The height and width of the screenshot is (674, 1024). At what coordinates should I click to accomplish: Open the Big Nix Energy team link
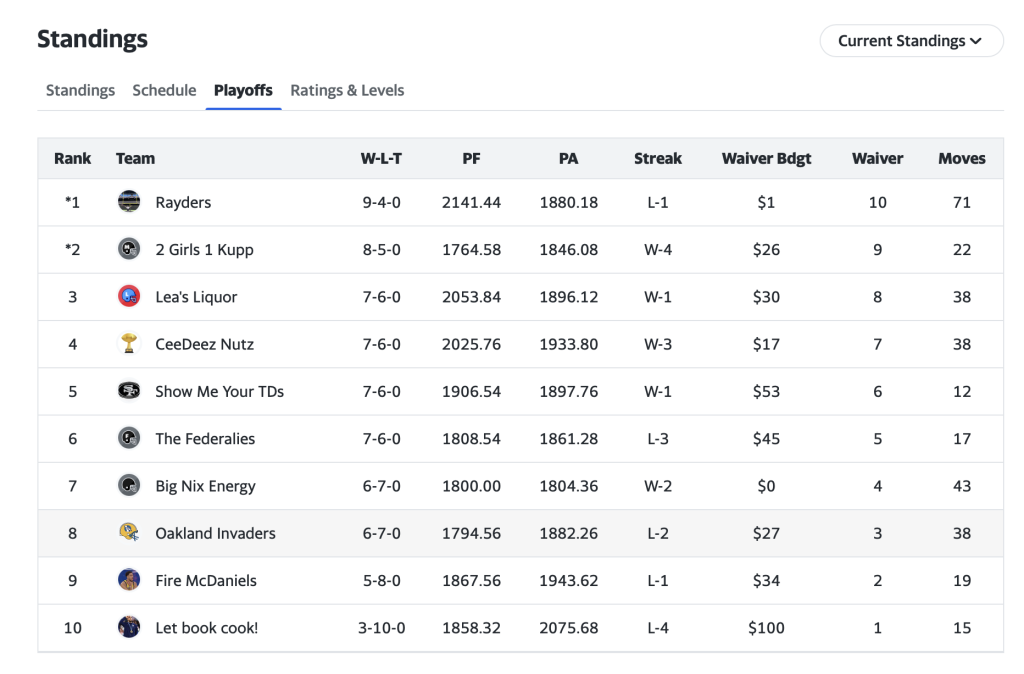(205, 487)
